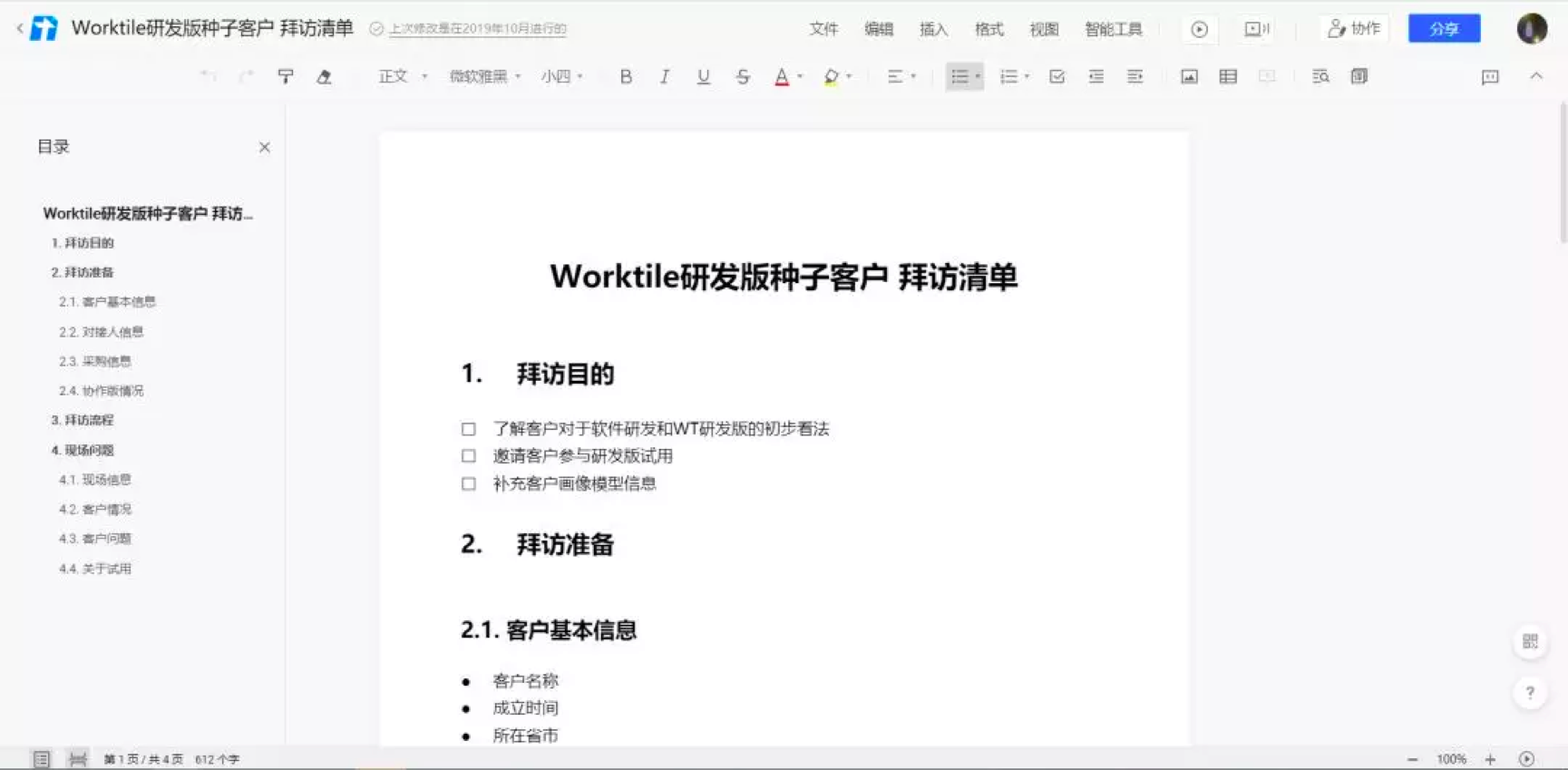Click the user avatar picture
This screenshot has height=770, width=1568.
click(1532, 29)
